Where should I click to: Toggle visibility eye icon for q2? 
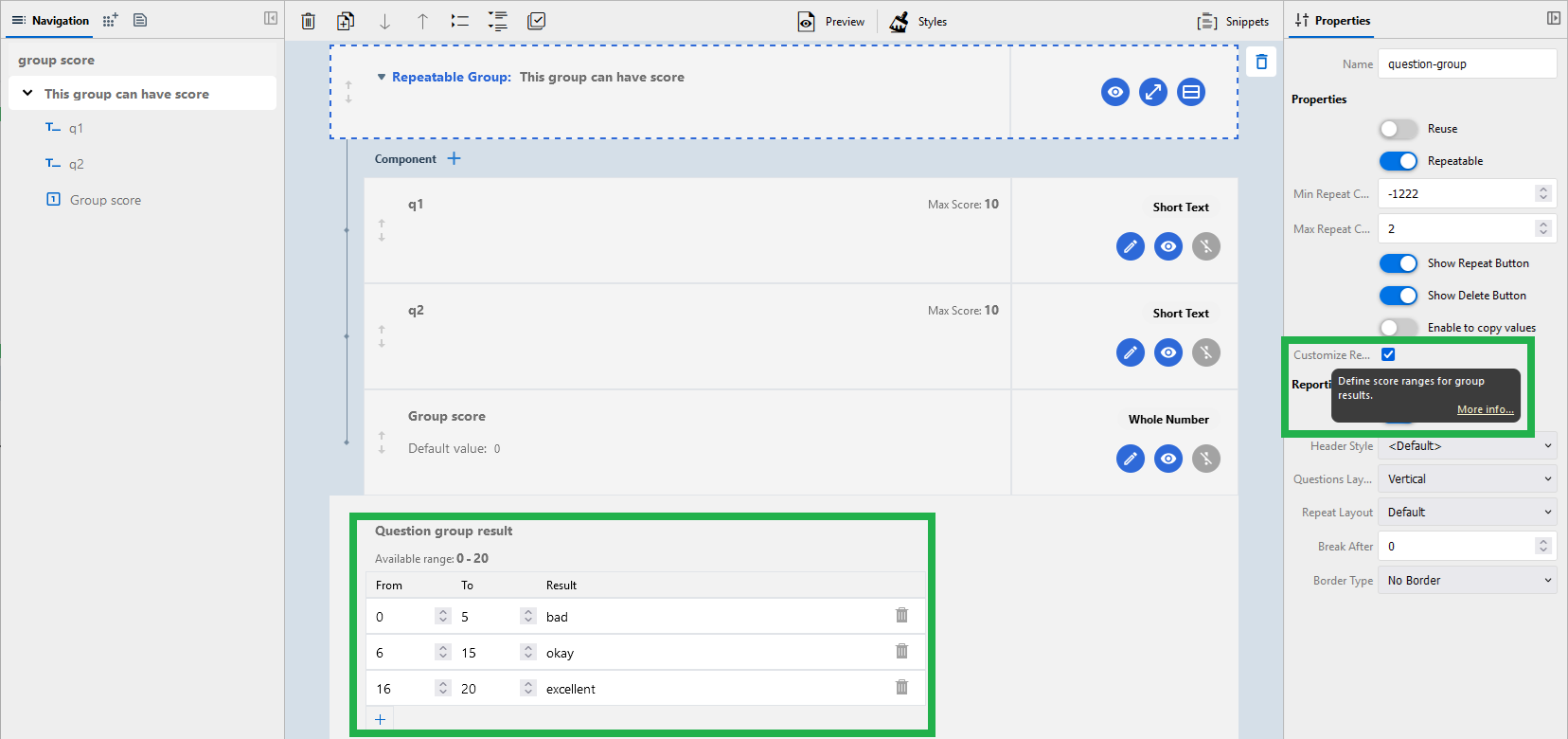point(1167,352)
